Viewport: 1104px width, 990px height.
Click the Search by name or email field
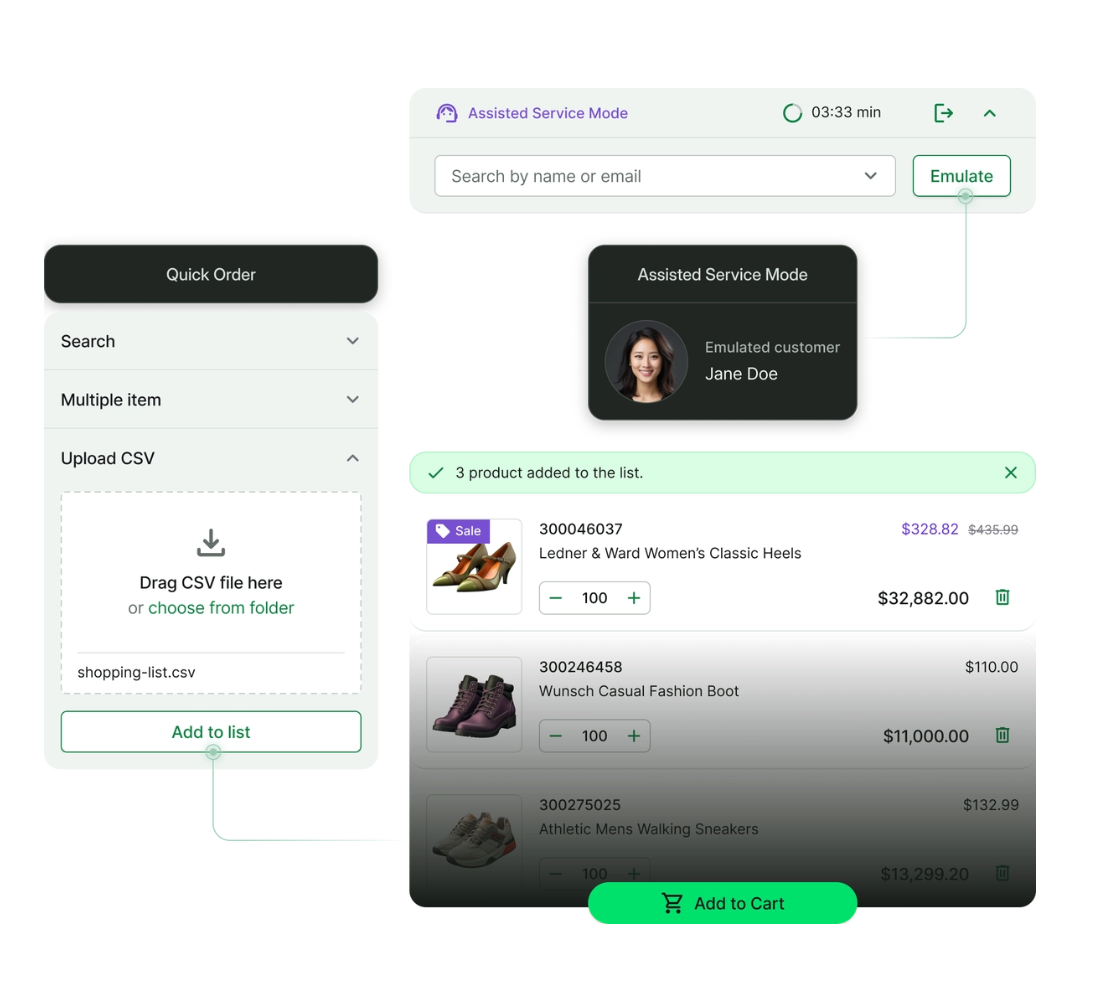click(665, 176)
